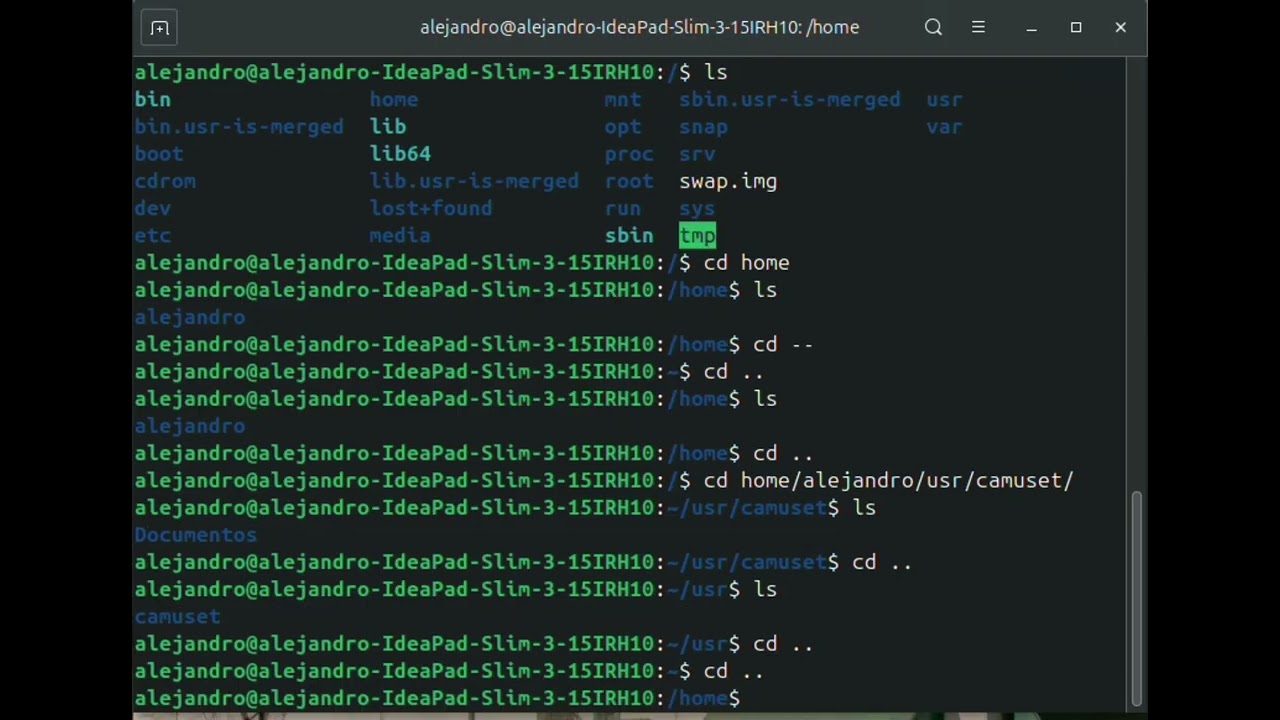Click 'bin' in first ls output

coord(153,99)
